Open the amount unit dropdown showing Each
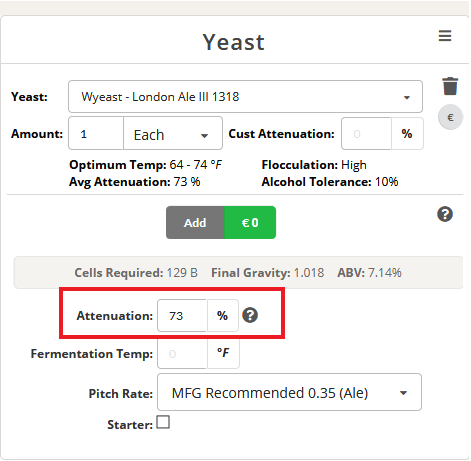This screenshot has width=471, height=461. pyautogui.click(x=173, y=134)
